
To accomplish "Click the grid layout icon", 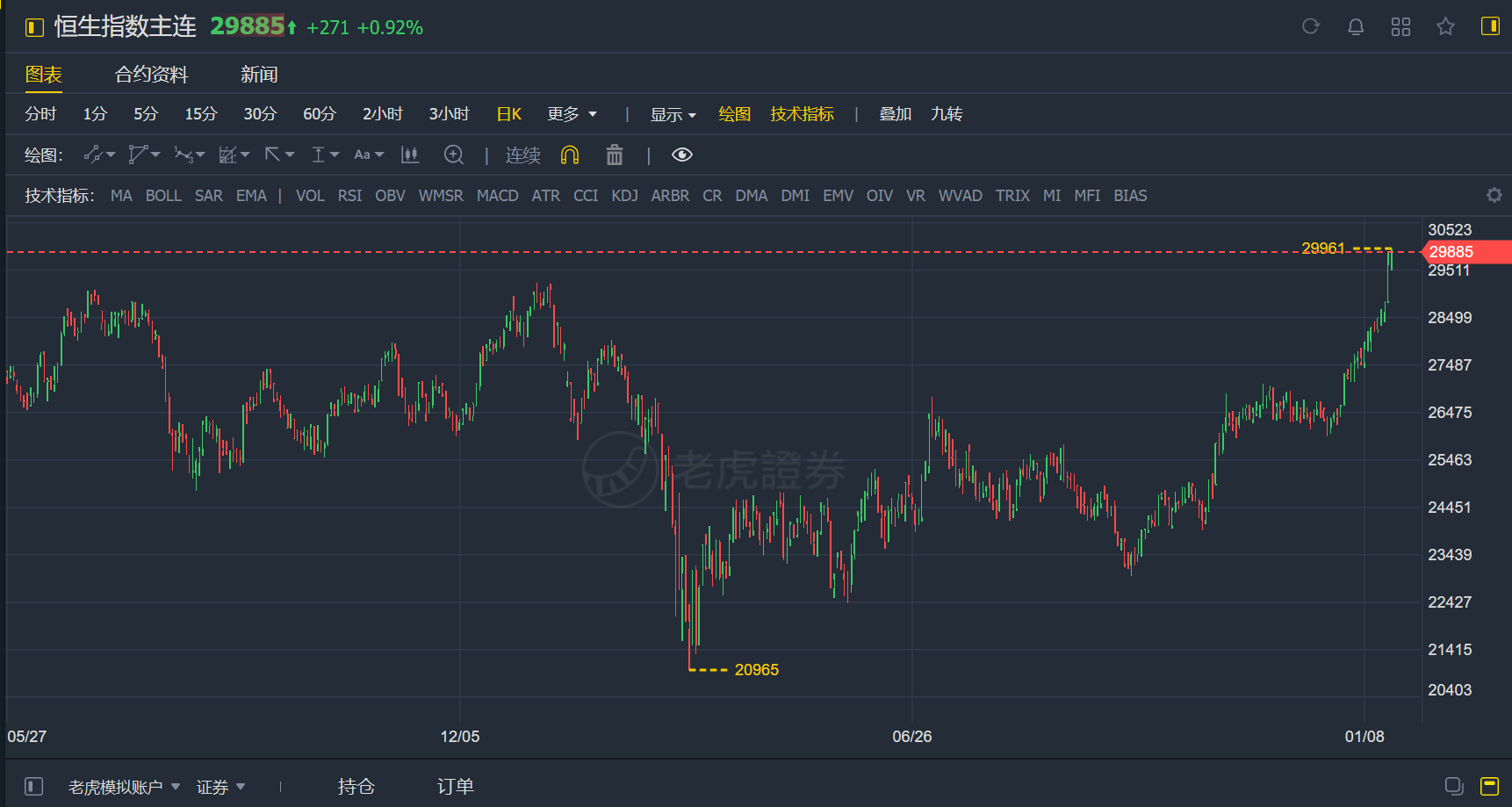I will coord(1400,26).
